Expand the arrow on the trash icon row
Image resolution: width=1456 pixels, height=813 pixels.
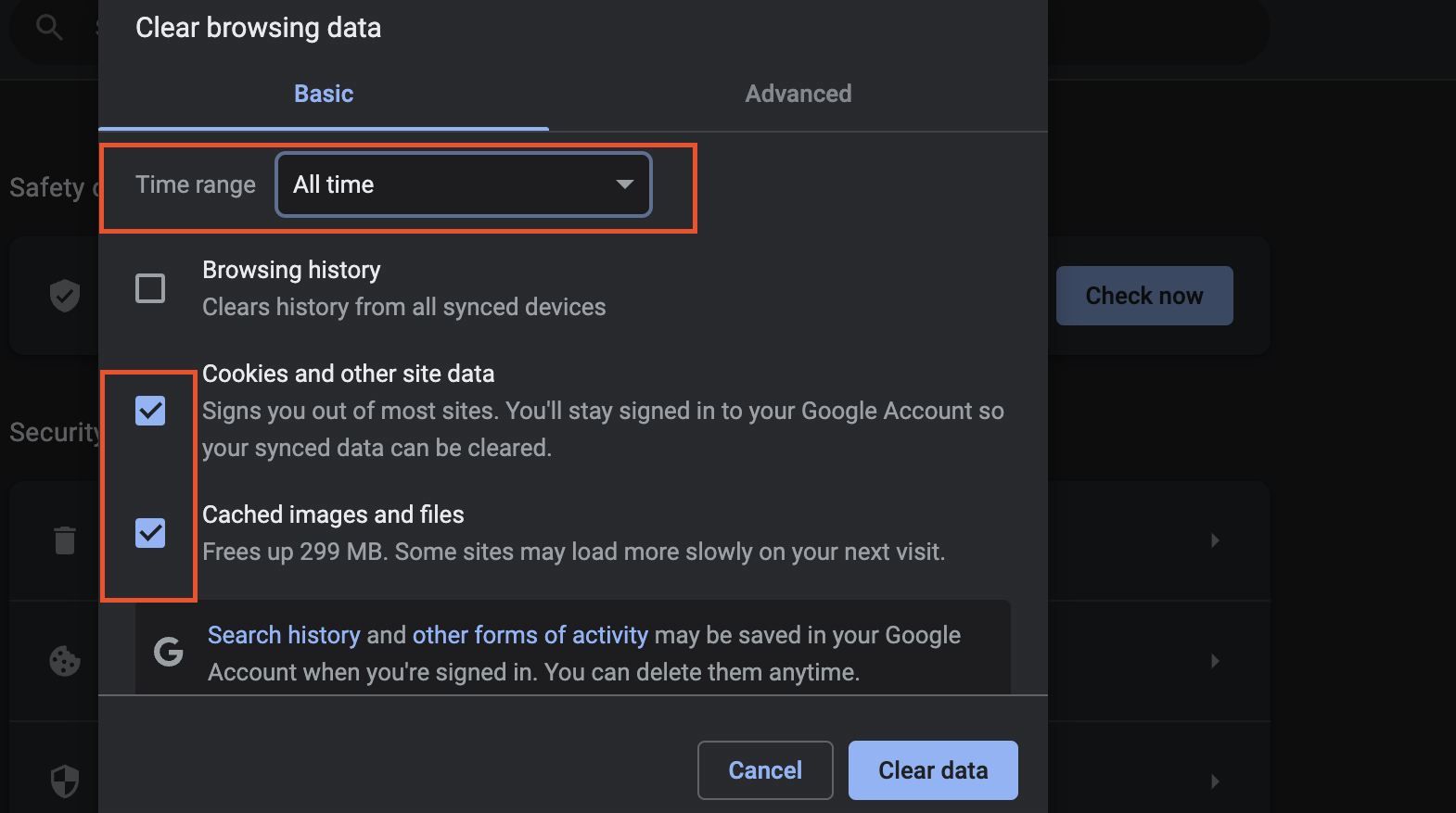point(1215,540)
